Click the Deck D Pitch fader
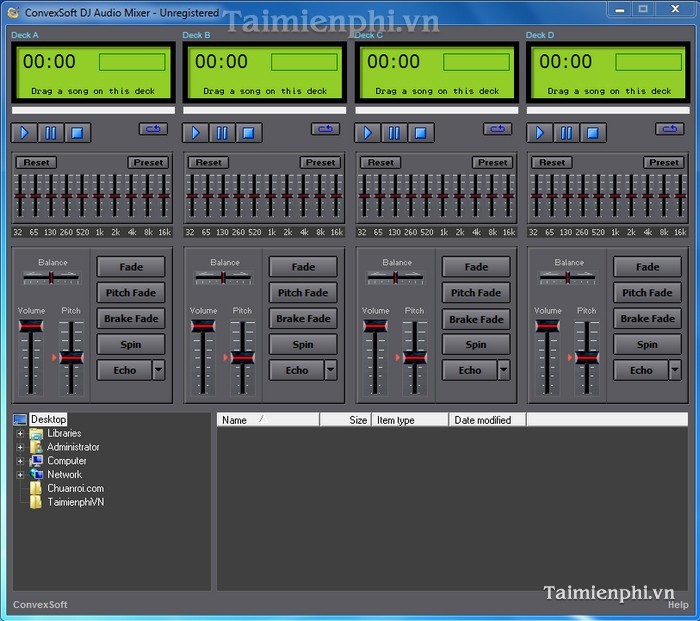Screen dimensions: 700x621 (587, 357)
